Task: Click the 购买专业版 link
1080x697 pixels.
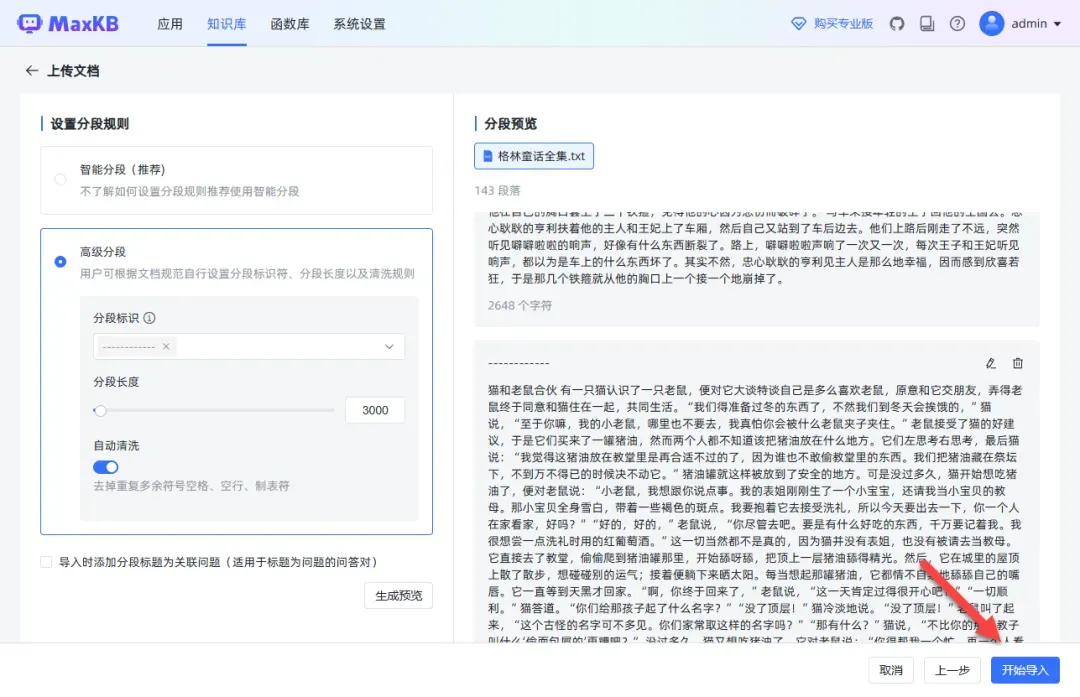Action: click(843, 23)
